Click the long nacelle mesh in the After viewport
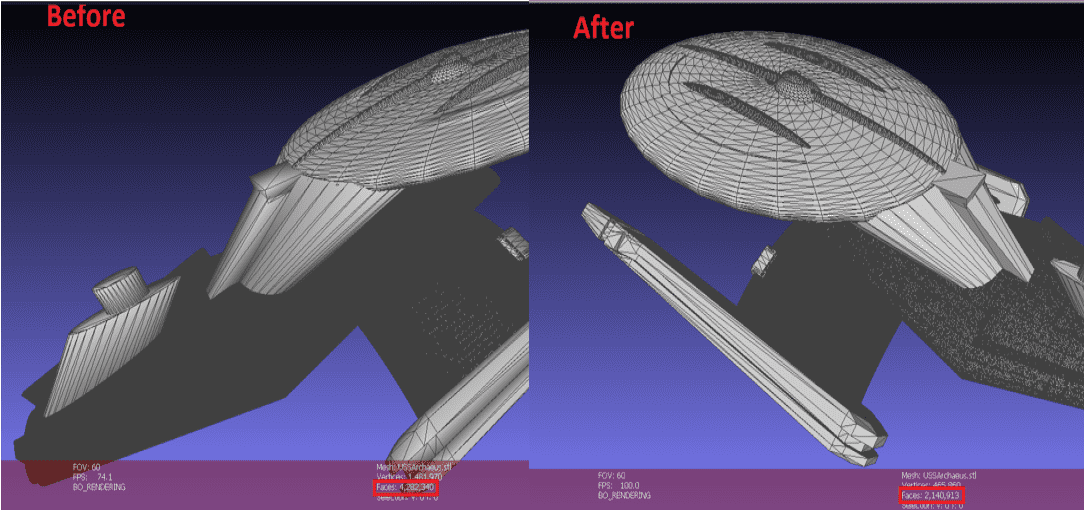The width and height of the screenshot is (1084, 510). pyautogui.click(x=733, y=332)
